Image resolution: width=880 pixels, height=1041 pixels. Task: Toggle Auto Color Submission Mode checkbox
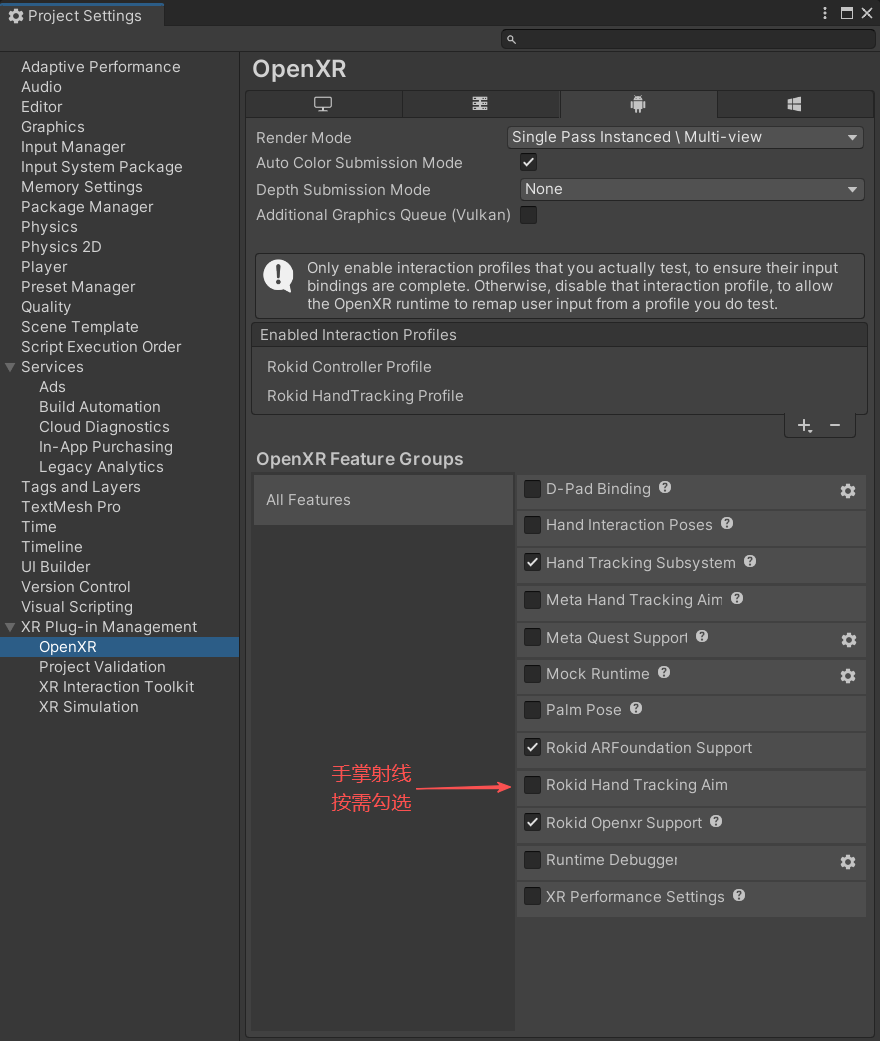pos(529,162)
